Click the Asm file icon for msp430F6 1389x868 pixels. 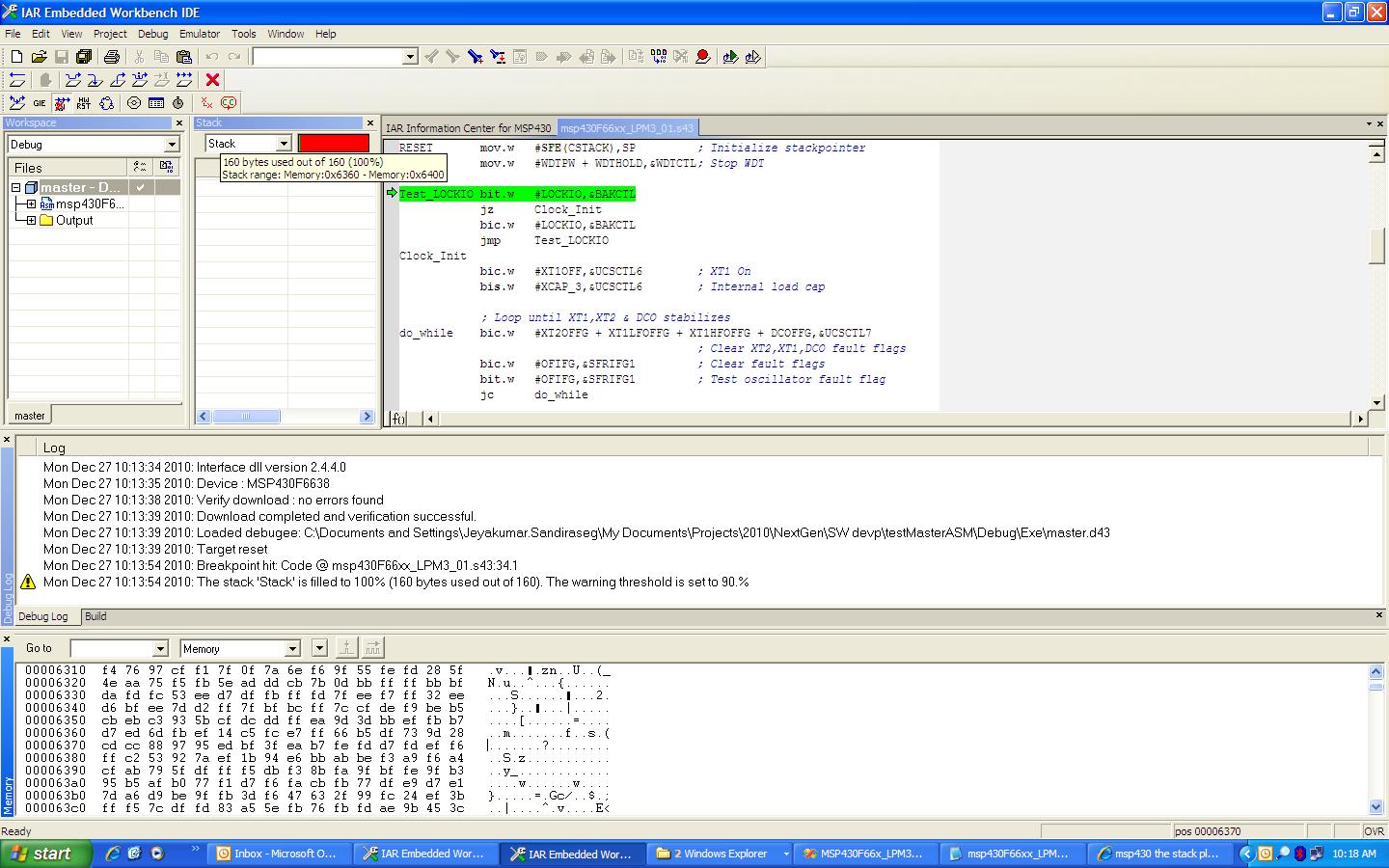(x=47, y=204)
